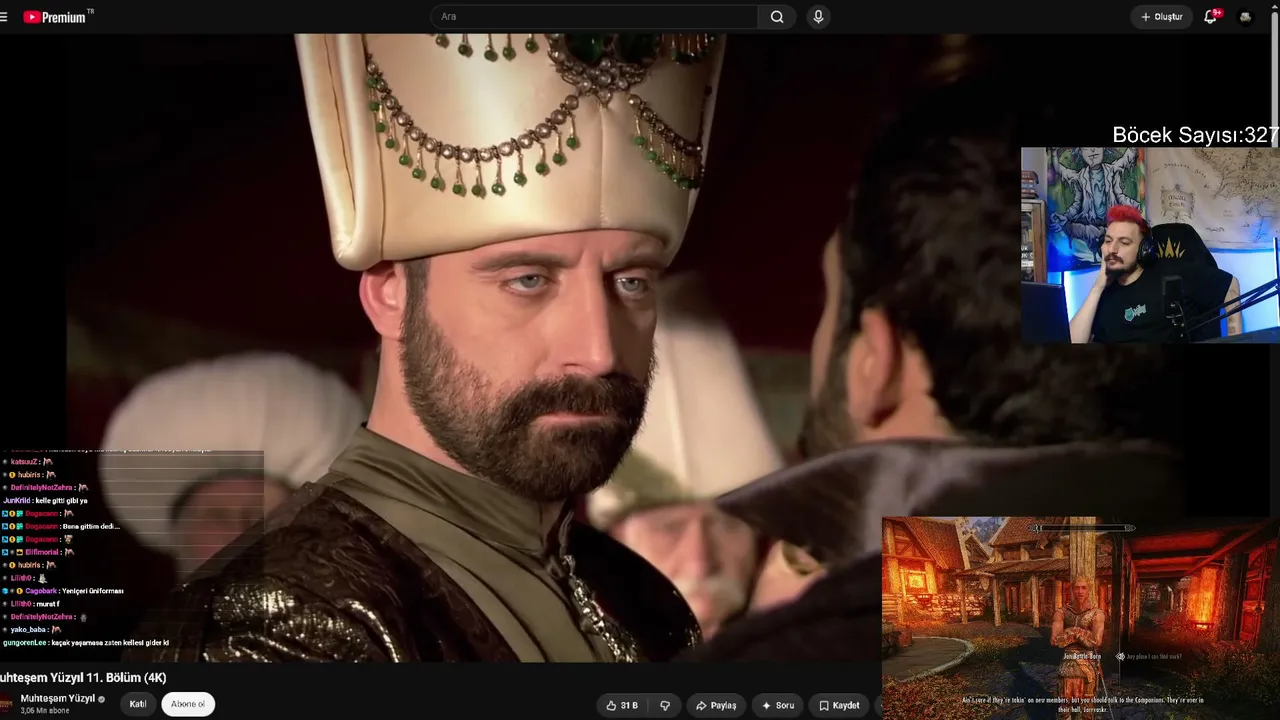Open the YouTube guide hamburger menu
This screenshot has width=1280, height=720.
tap(4, 17)
